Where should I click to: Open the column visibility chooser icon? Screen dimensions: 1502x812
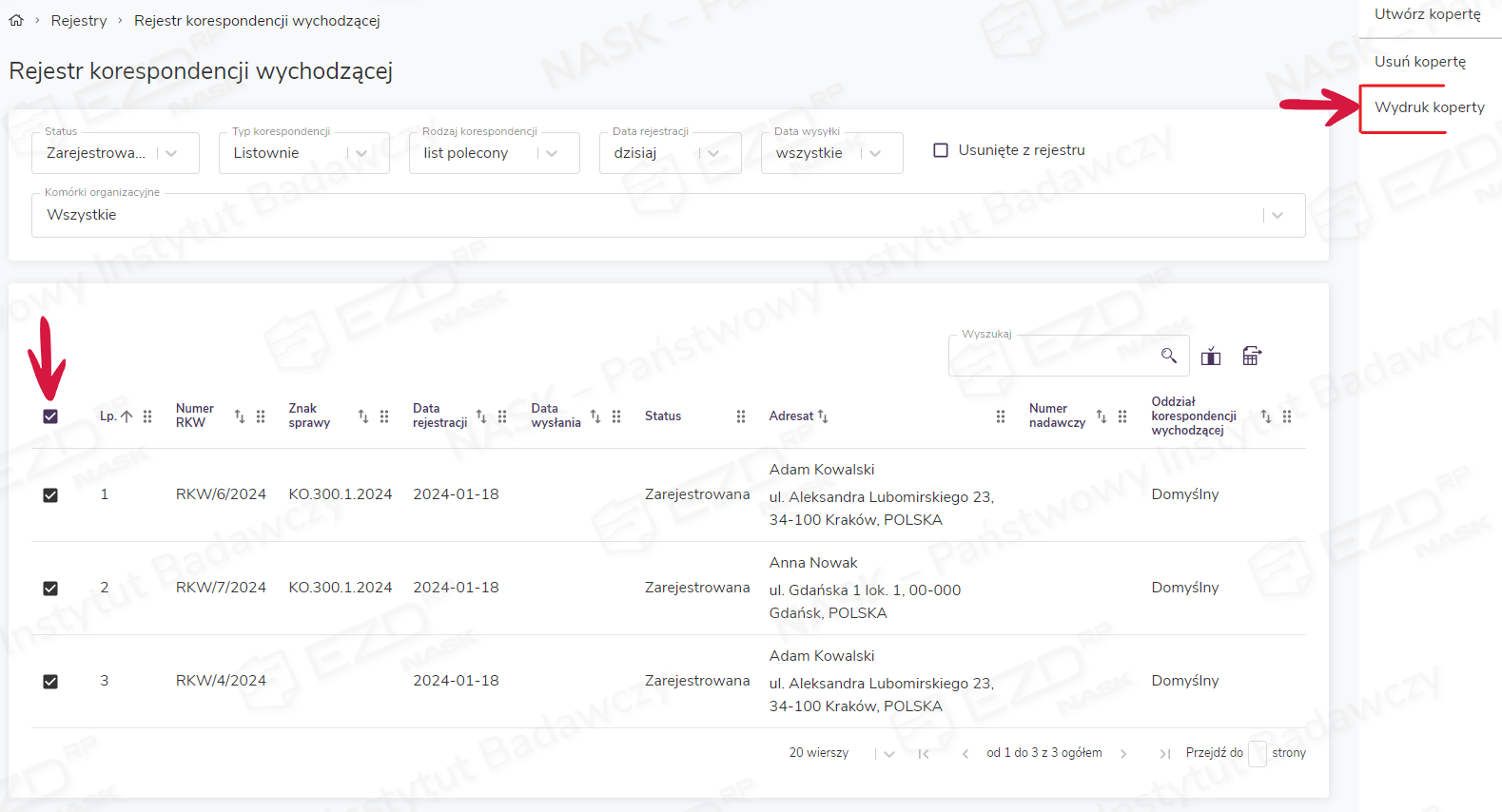(x=1210, y=357)
